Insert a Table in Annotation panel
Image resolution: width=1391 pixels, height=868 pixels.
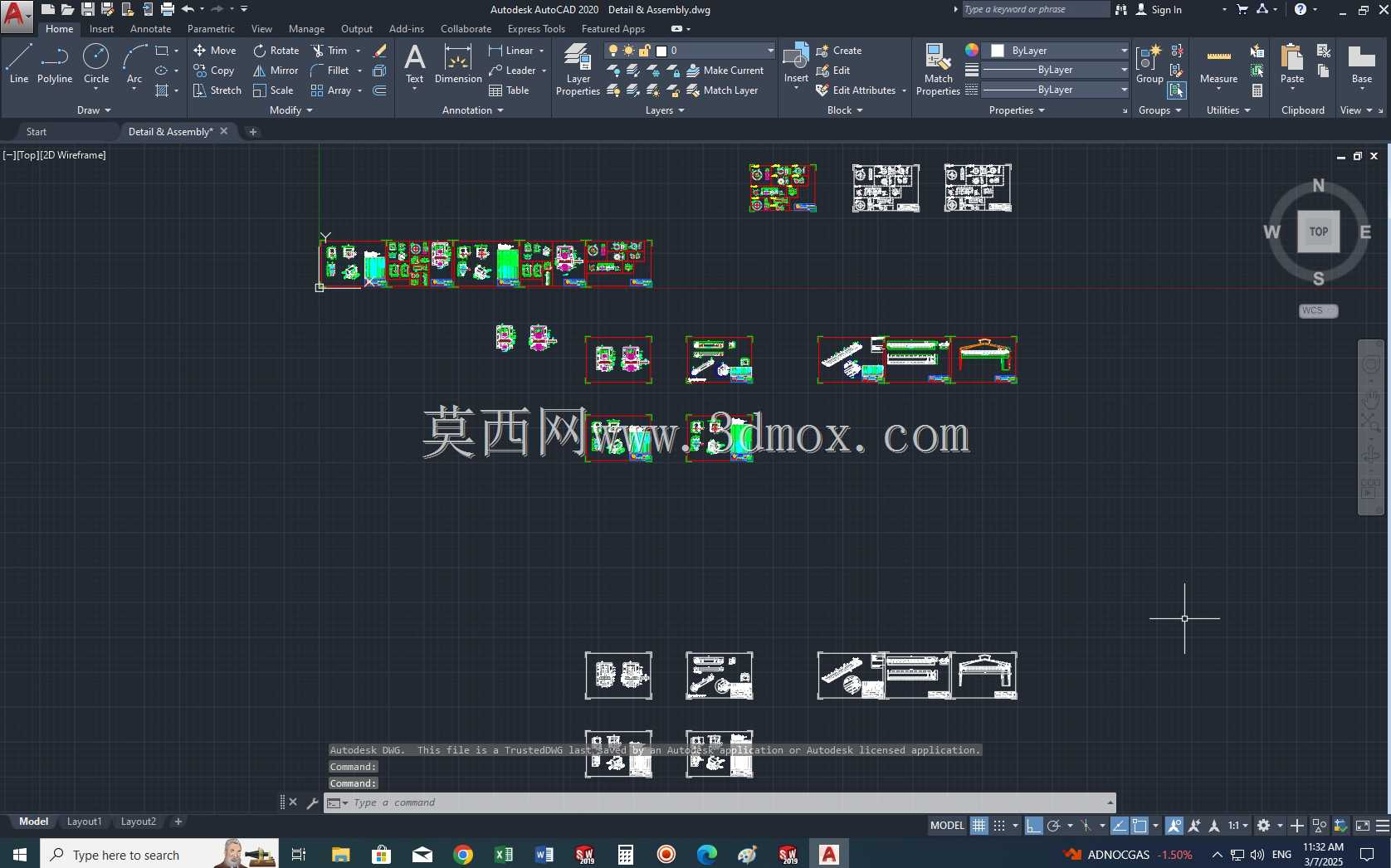point(509,90)
